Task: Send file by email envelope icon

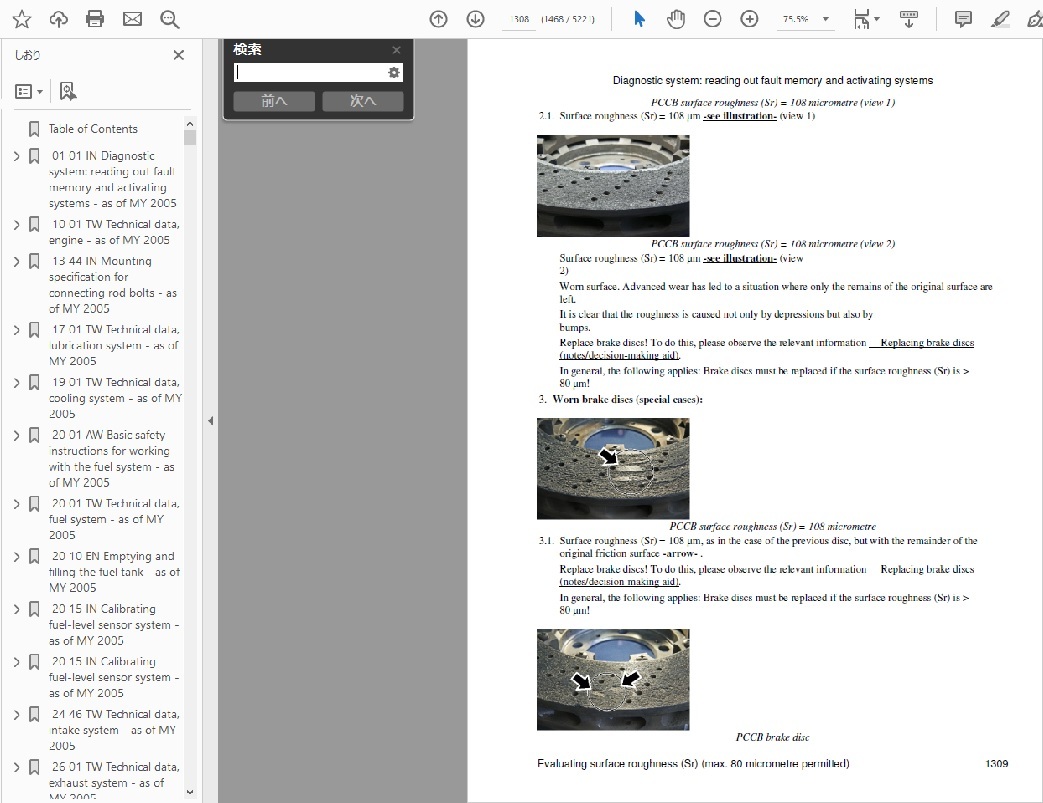Action: (x=132, y=19)
